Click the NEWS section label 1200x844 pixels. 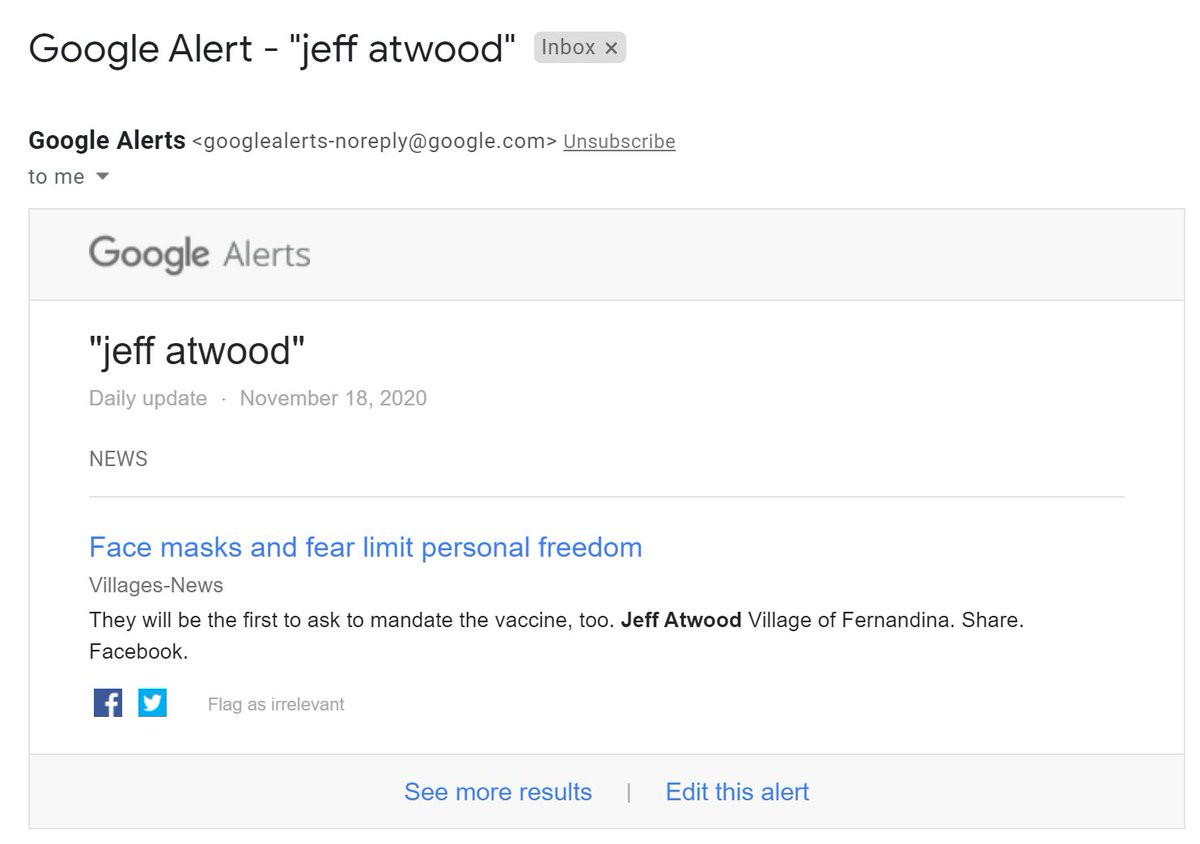pos(118,459)
